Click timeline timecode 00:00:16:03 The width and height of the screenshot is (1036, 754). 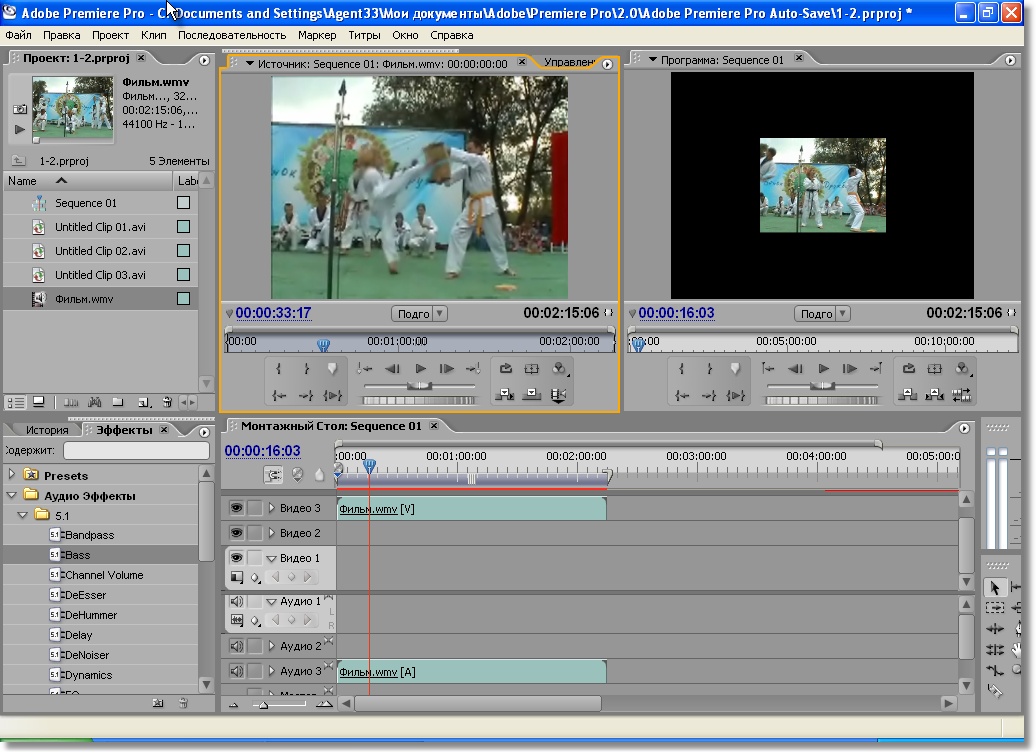point(262,451)
